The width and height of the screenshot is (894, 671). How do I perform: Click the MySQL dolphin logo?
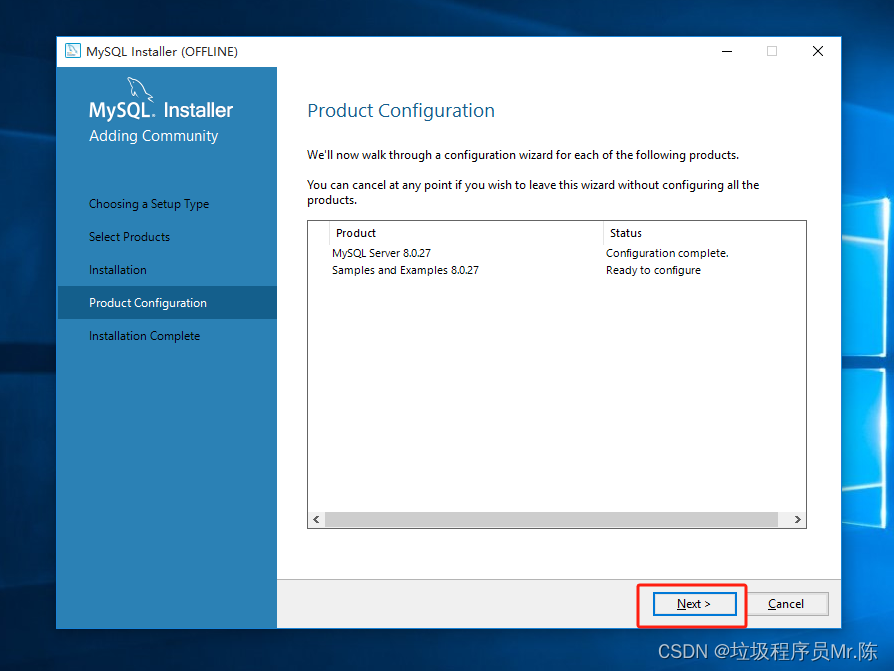click(x=140, y=90)
